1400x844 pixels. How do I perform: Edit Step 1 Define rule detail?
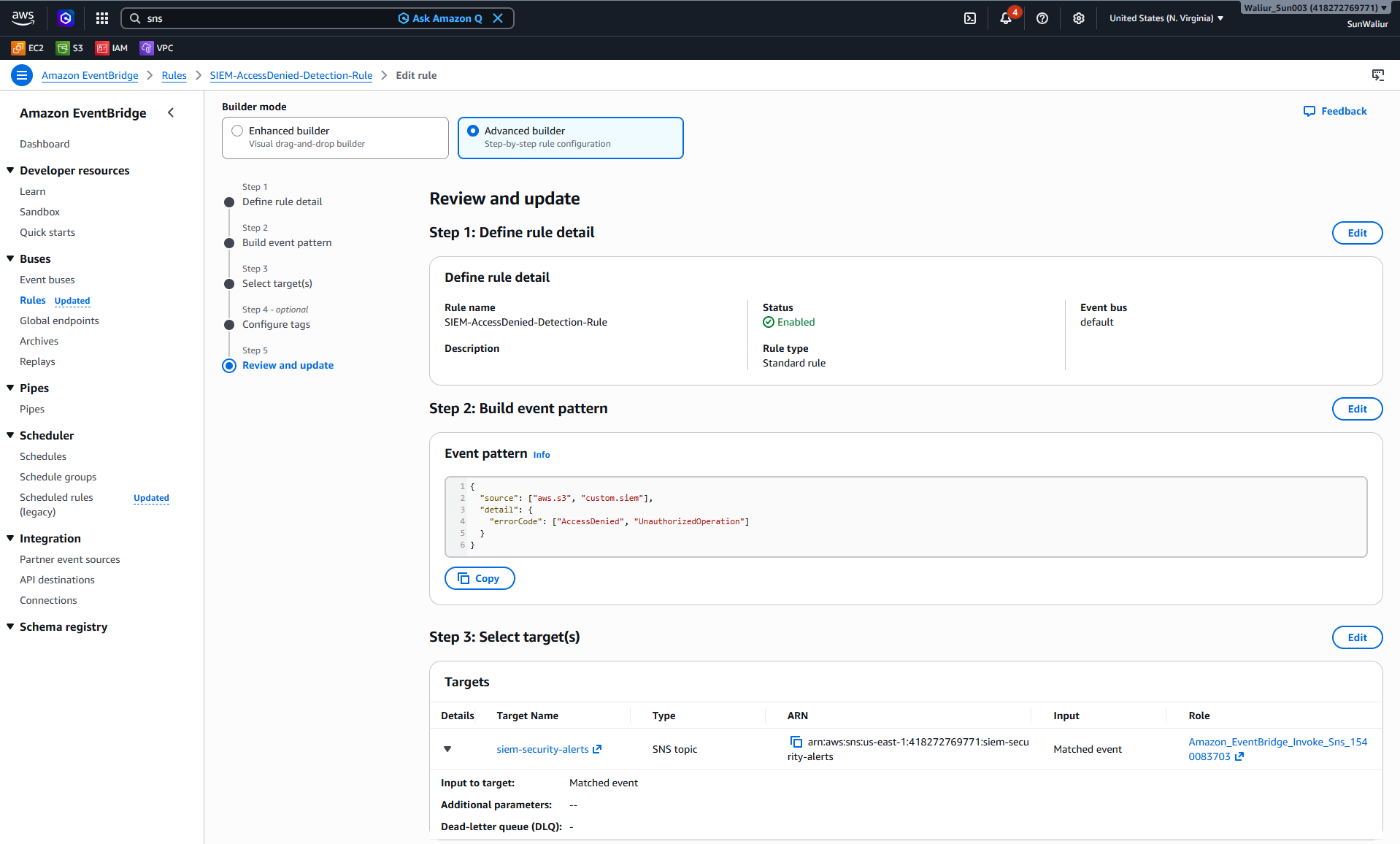pos(1357,233)
